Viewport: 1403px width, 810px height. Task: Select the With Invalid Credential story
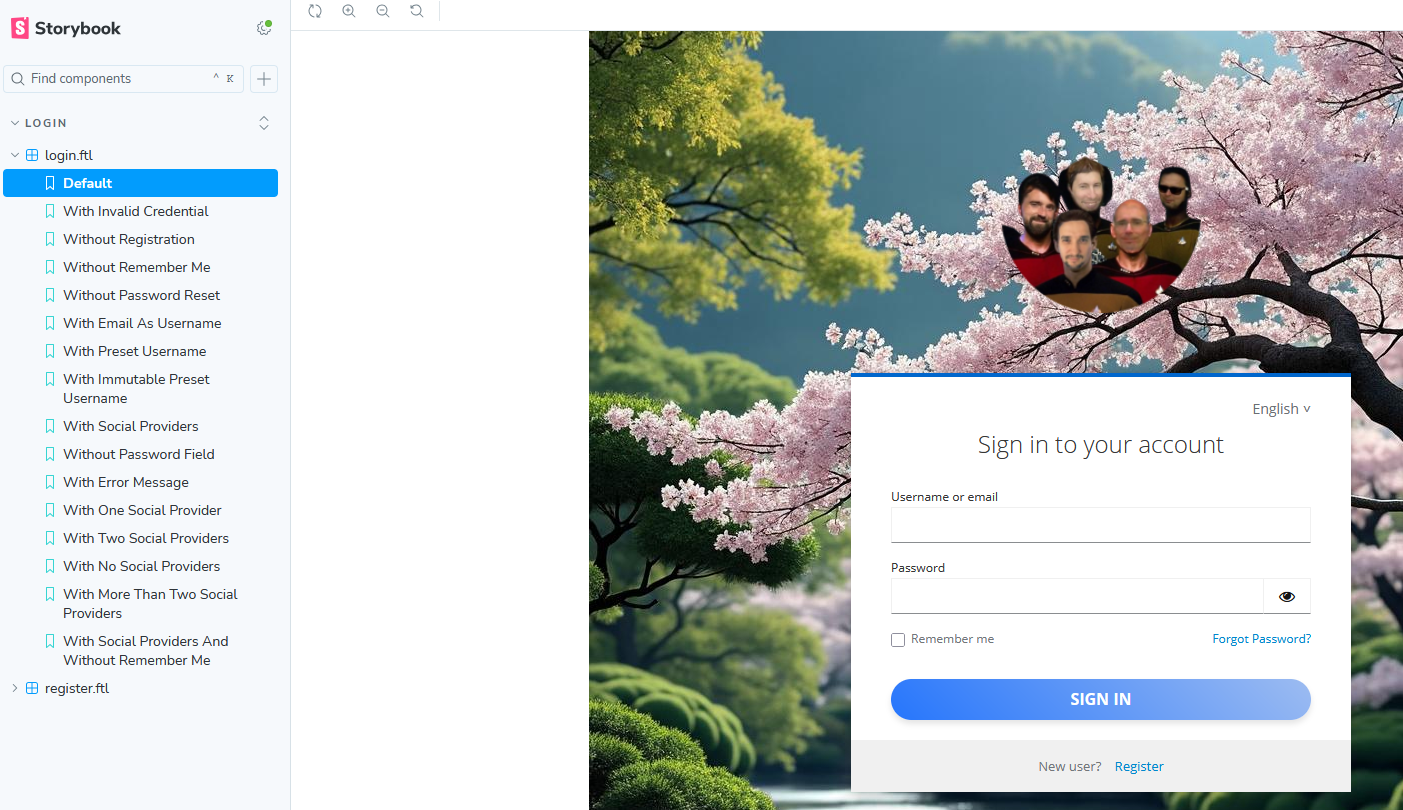(x=135, y=211)
